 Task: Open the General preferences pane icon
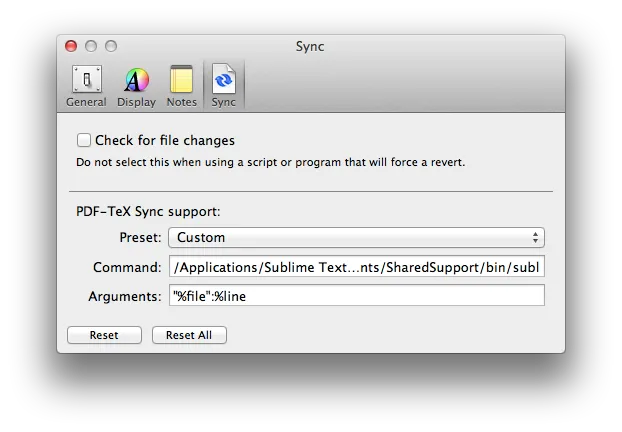(x=87, y=80)
